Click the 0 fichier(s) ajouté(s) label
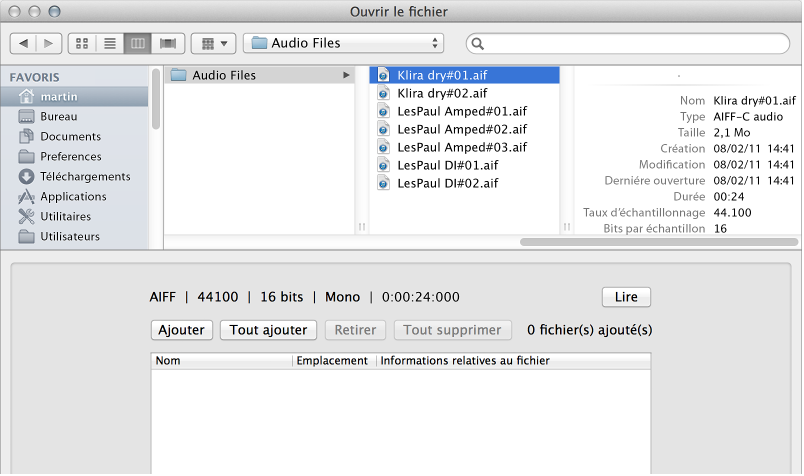 590,330
